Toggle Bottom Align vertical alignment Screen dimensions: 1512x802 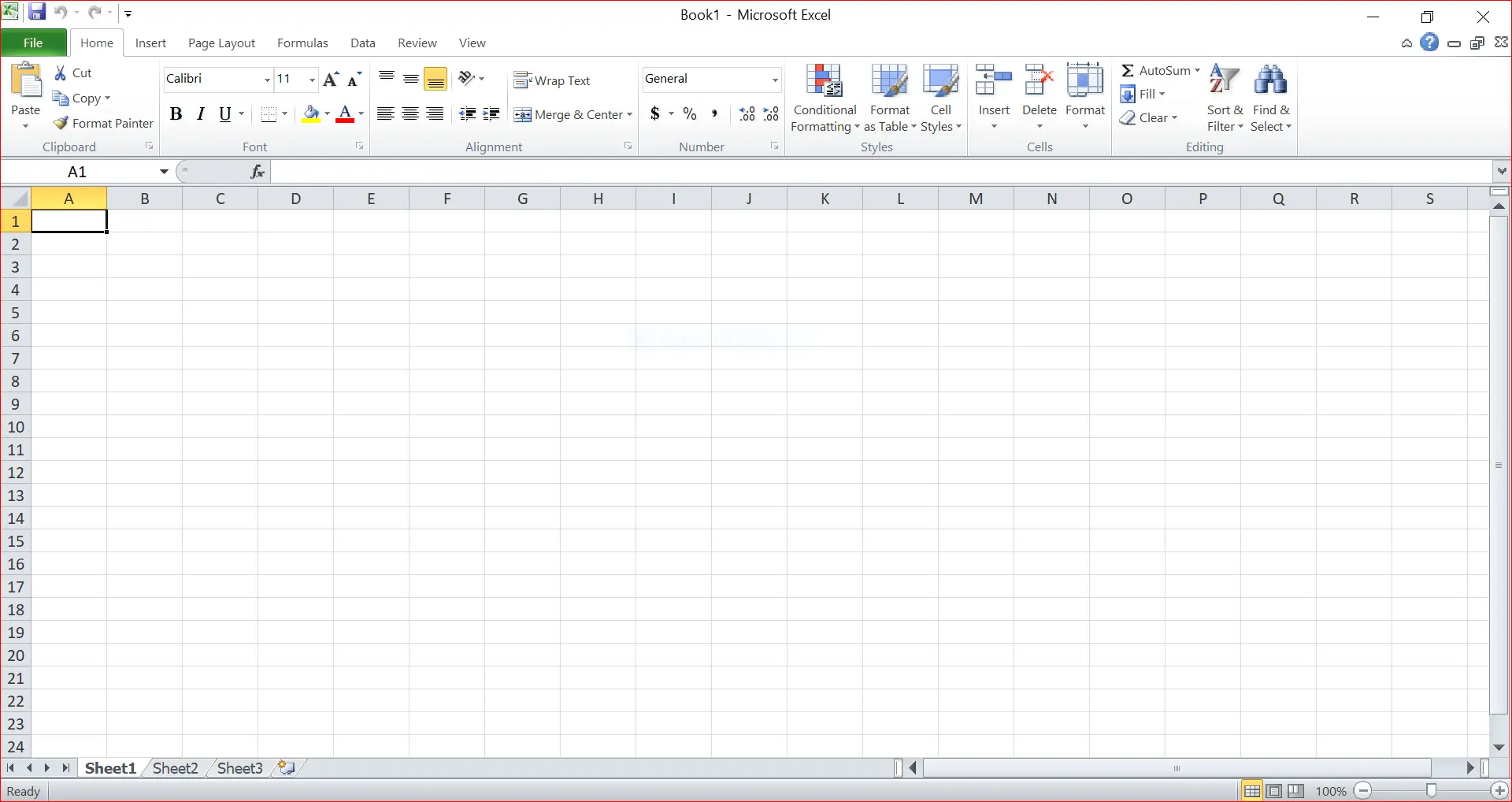[x=435, y=79]
